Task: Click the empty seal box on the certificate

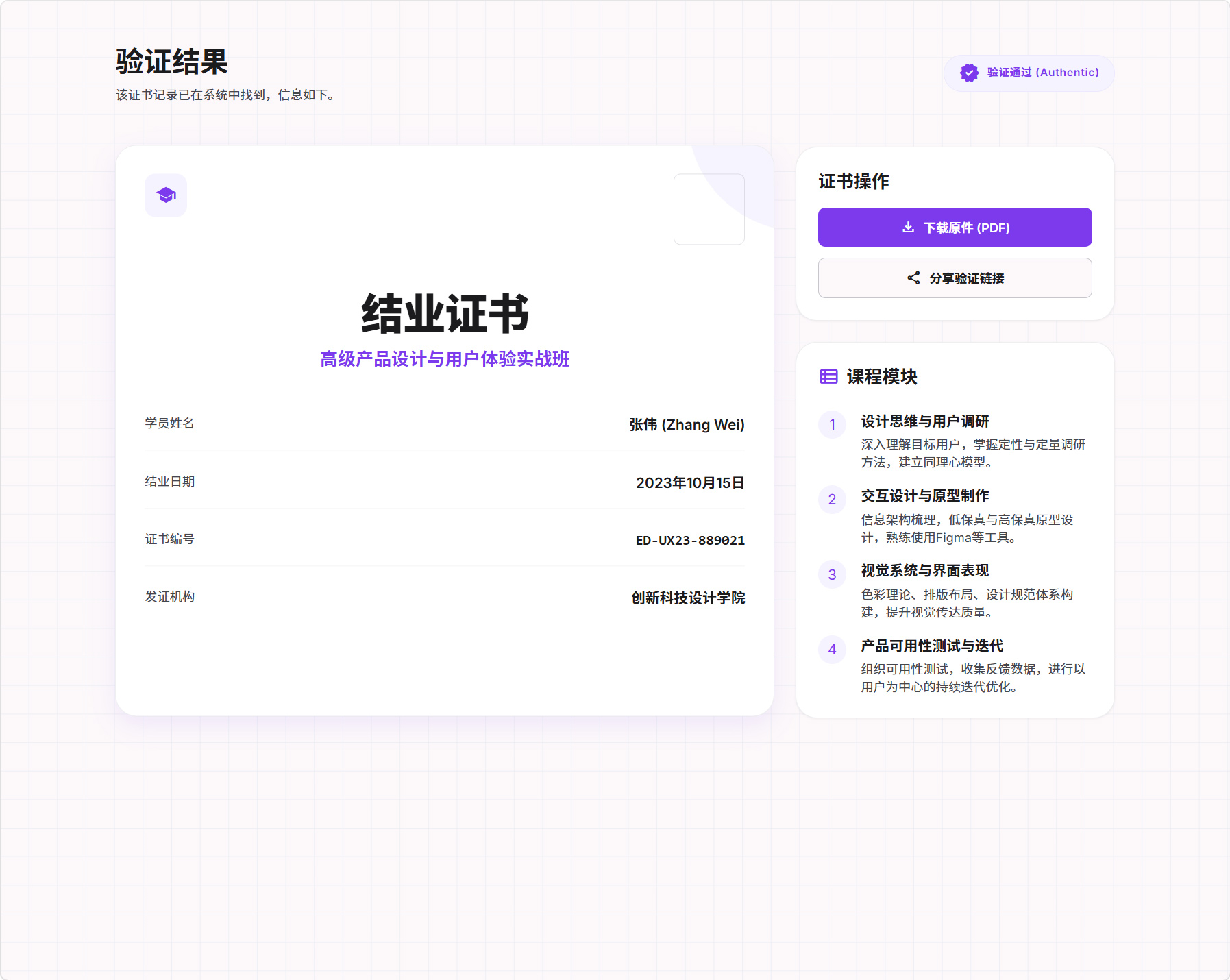Action: click(x=709, y=209)
